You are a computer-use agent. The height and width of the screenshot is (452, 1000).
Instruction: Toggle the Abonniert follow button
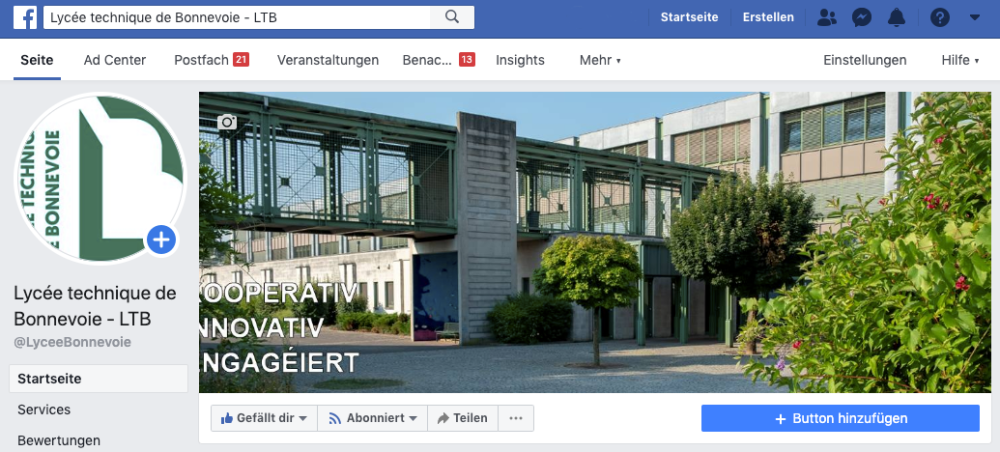372,418
